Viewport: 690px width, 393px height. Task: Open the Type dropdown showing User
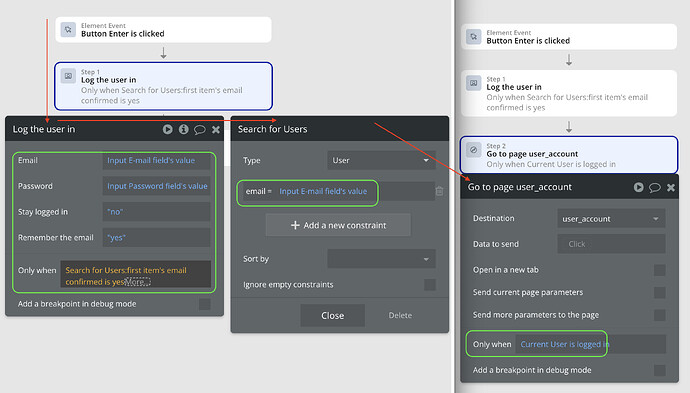click(381, 160)
